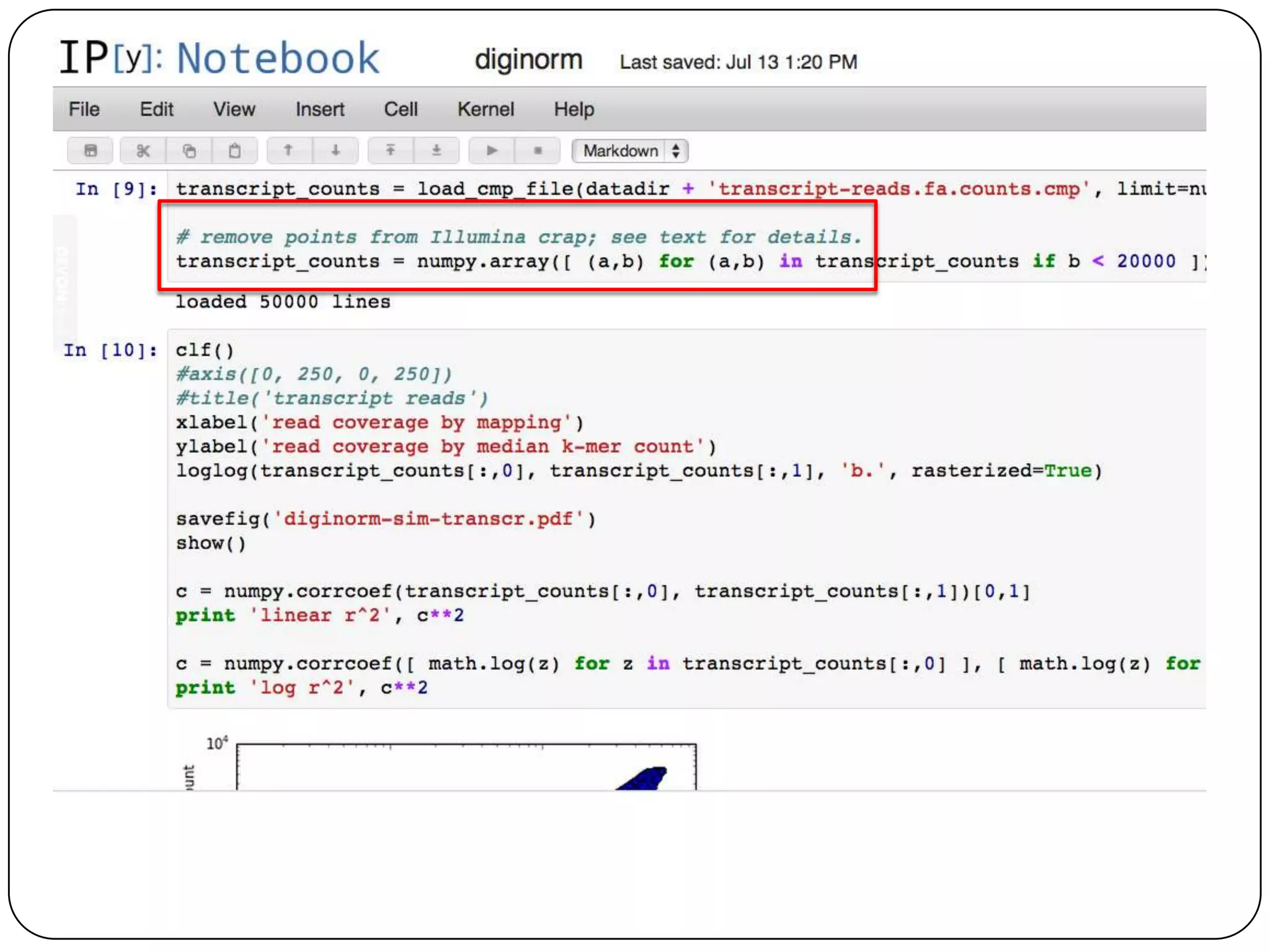Paste the cell with the clipboard icon

(x=235, y=151)
